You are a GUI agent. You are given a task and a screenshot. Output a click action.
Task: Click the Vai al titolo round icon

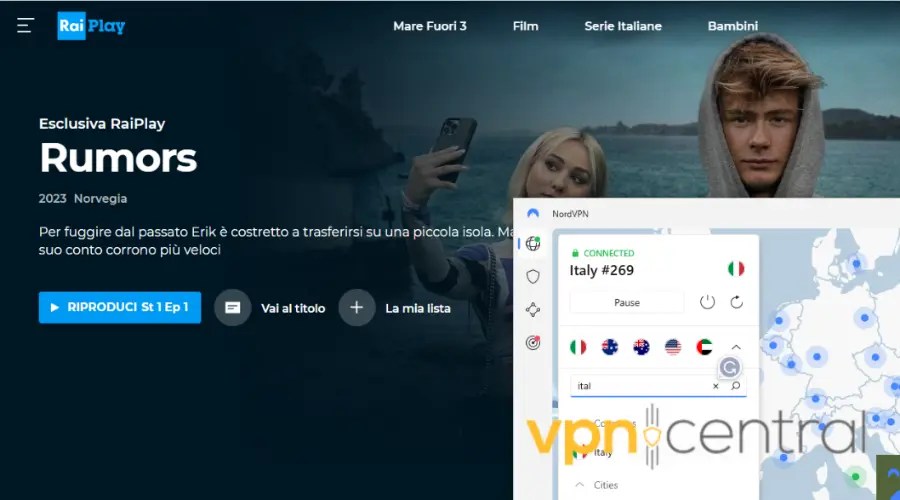(232, 308)
